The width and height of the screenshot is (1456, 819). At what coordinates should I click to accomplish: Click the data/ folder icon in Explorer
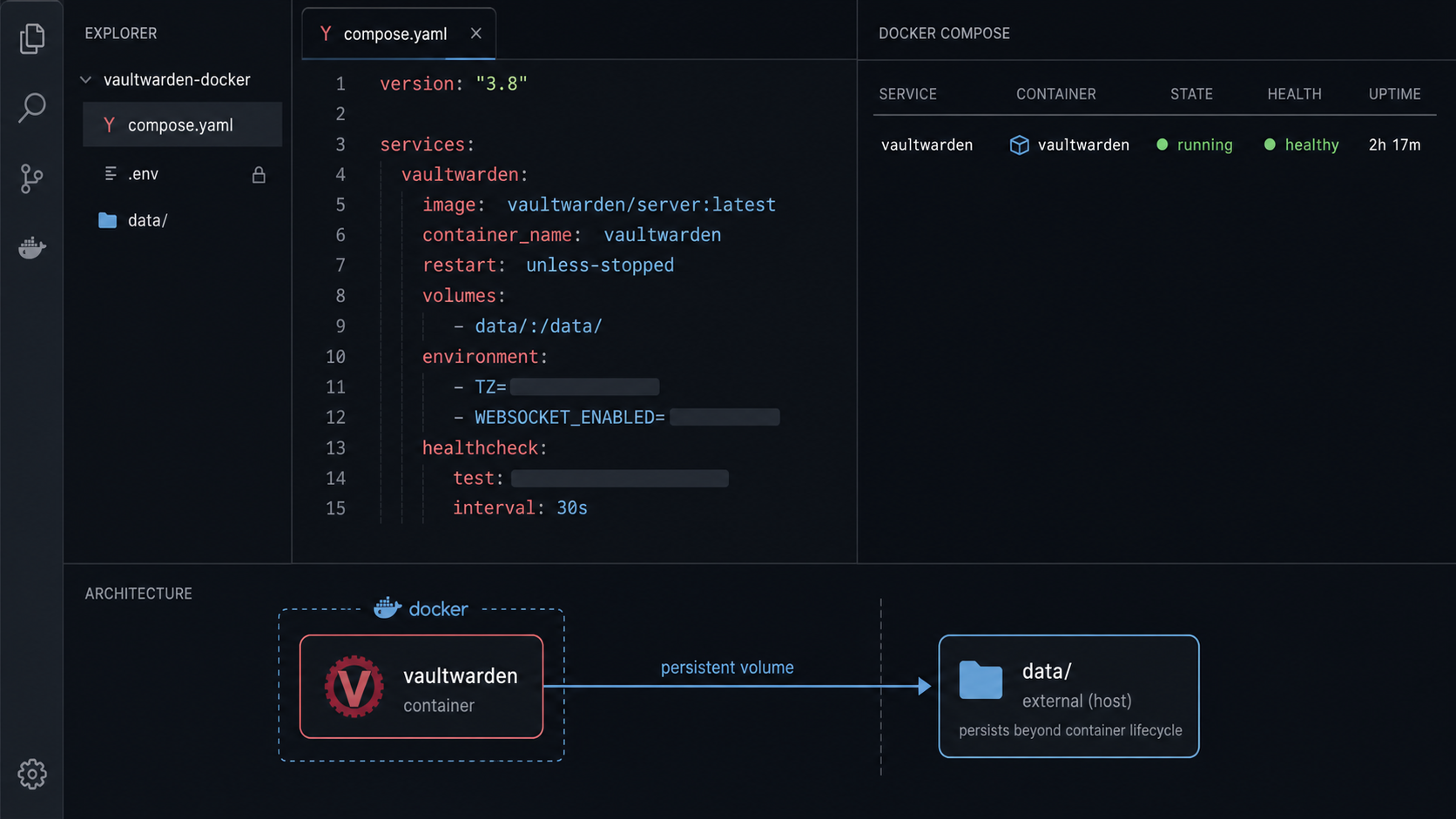pos(107,220)
